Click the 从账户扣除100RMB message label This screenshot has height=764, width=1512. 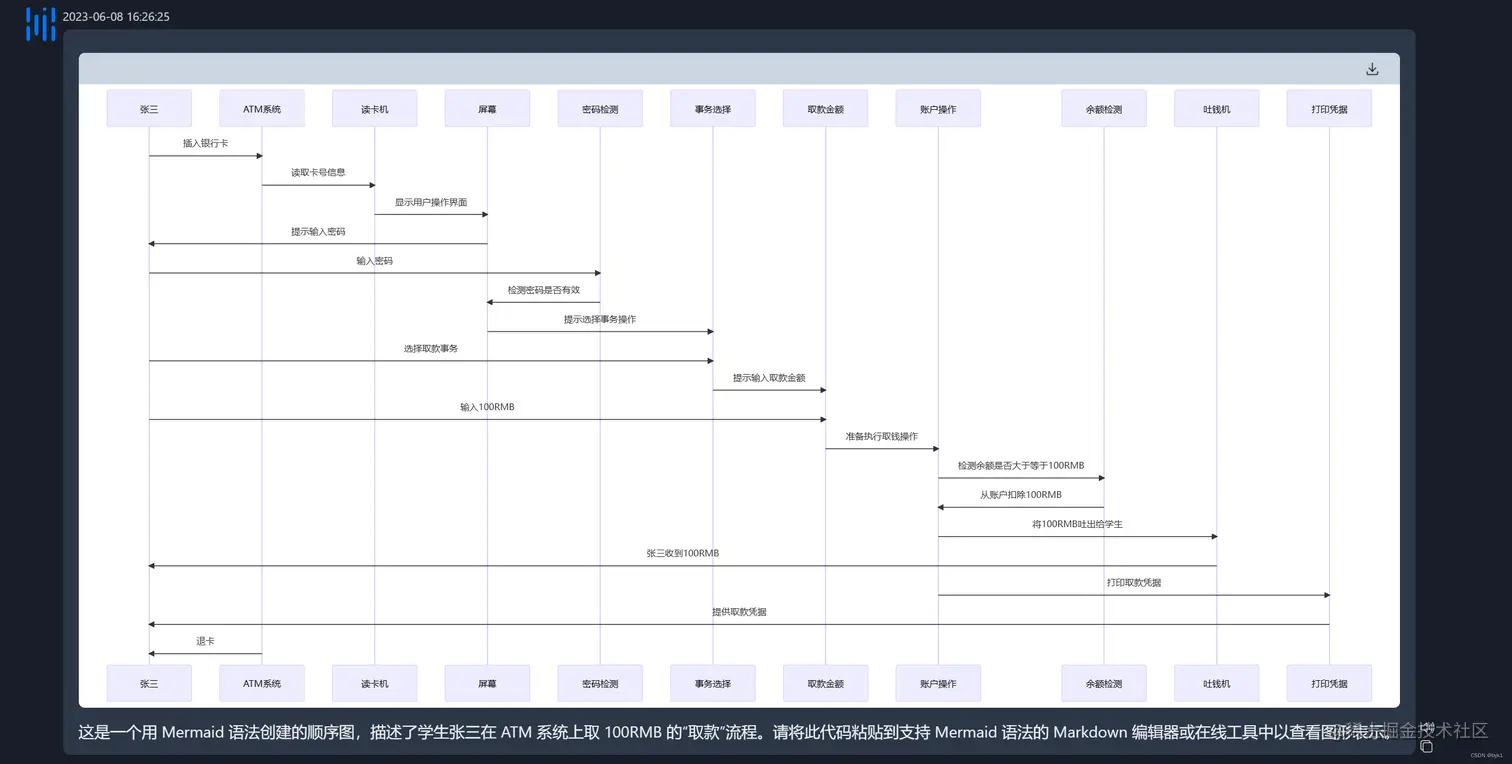(x=1021, y=495)
